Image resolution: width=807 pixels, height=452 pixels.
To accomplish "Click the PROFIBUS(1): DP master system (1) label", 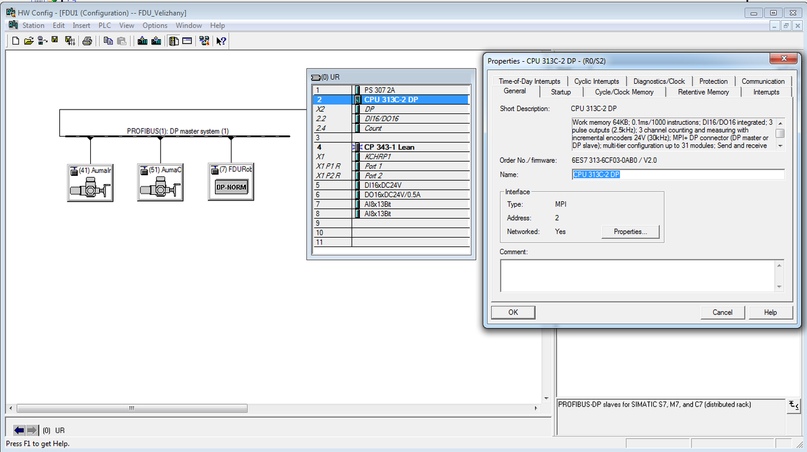I will (178, 131).
